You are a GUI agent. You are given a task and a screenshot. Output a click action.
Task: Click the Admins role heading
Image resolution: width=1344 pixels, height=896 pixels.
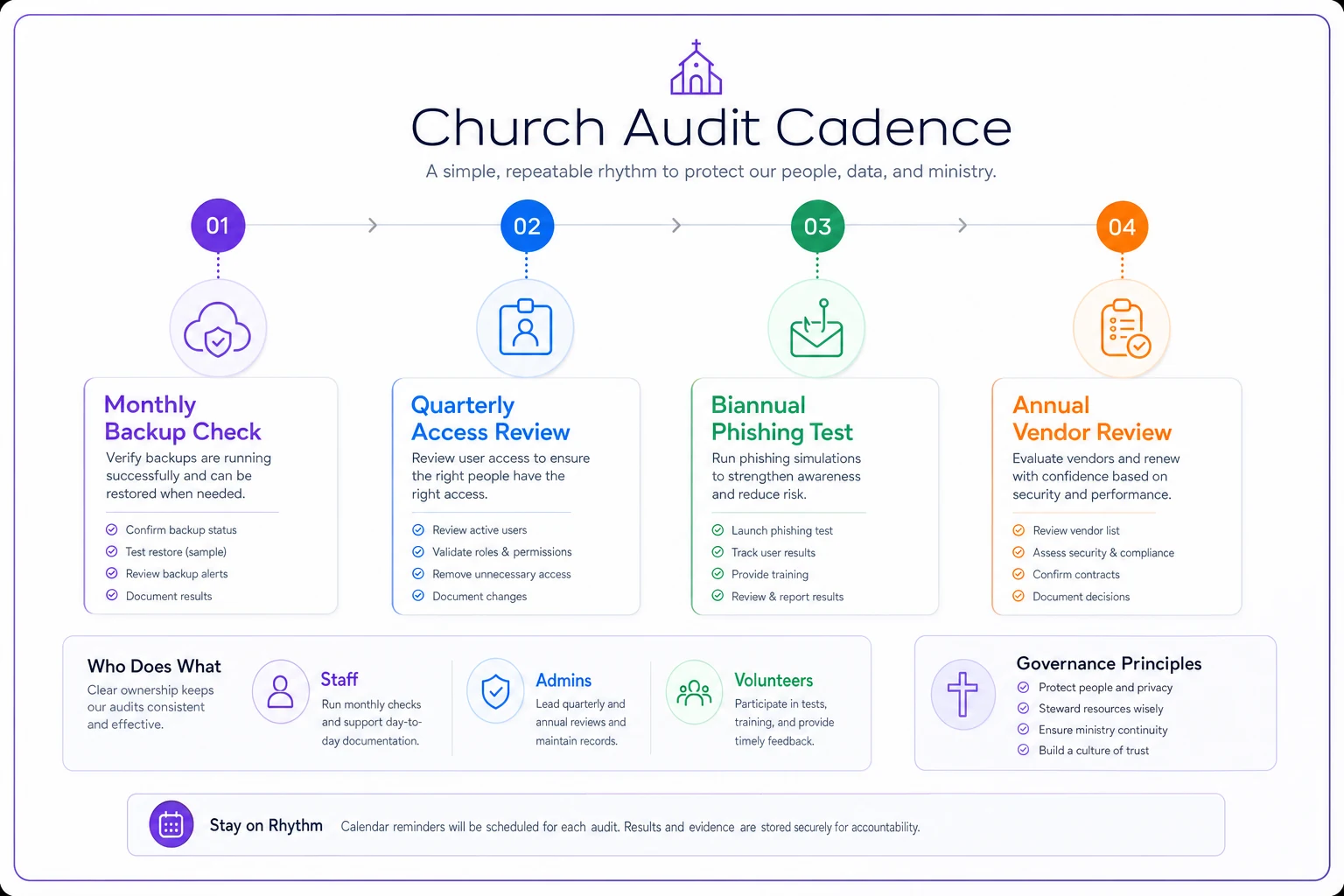click(563, 680)
